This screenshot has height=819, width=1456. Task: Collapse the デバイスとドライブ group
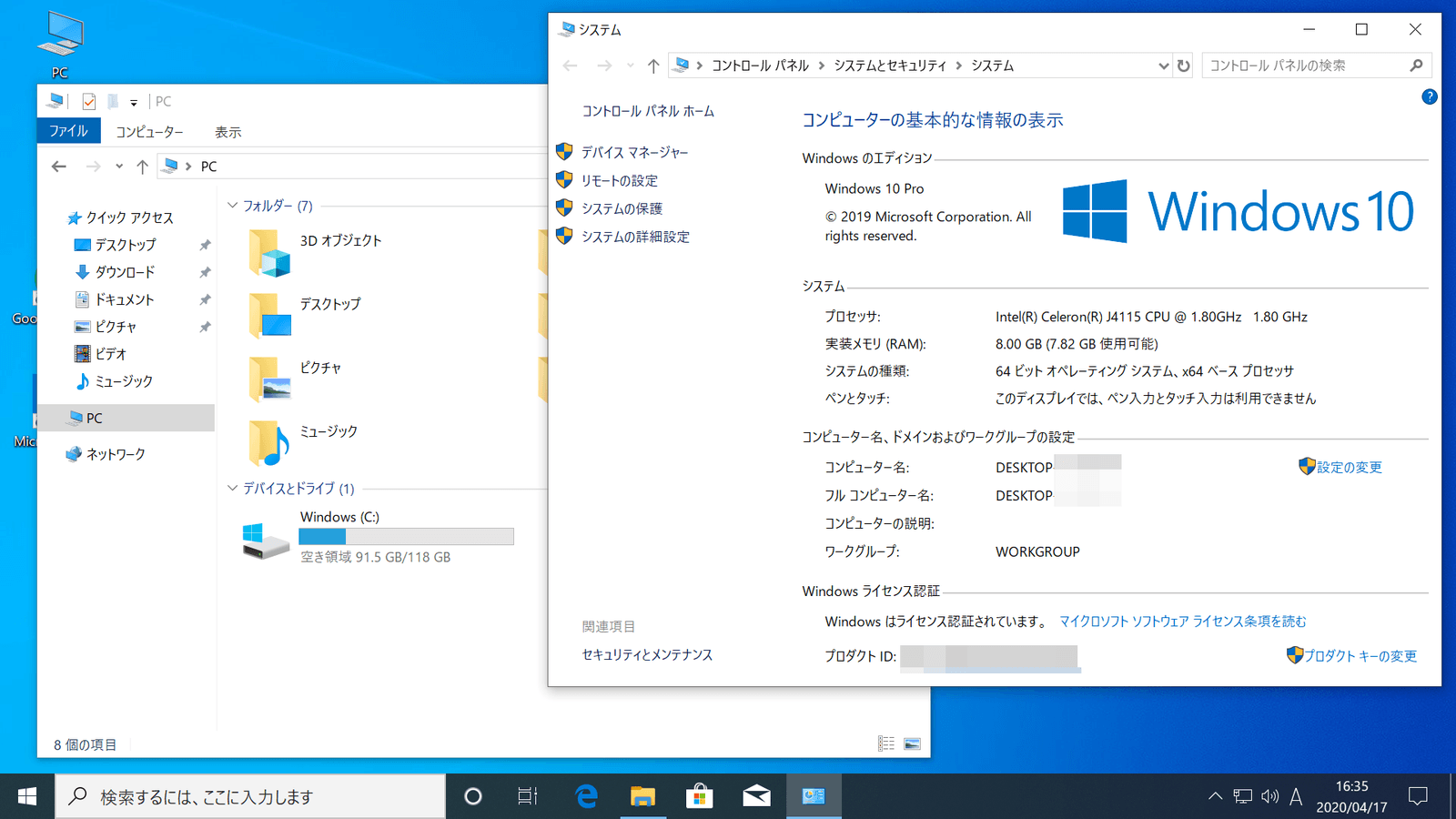pyautogui.click(x=233, y=489)
